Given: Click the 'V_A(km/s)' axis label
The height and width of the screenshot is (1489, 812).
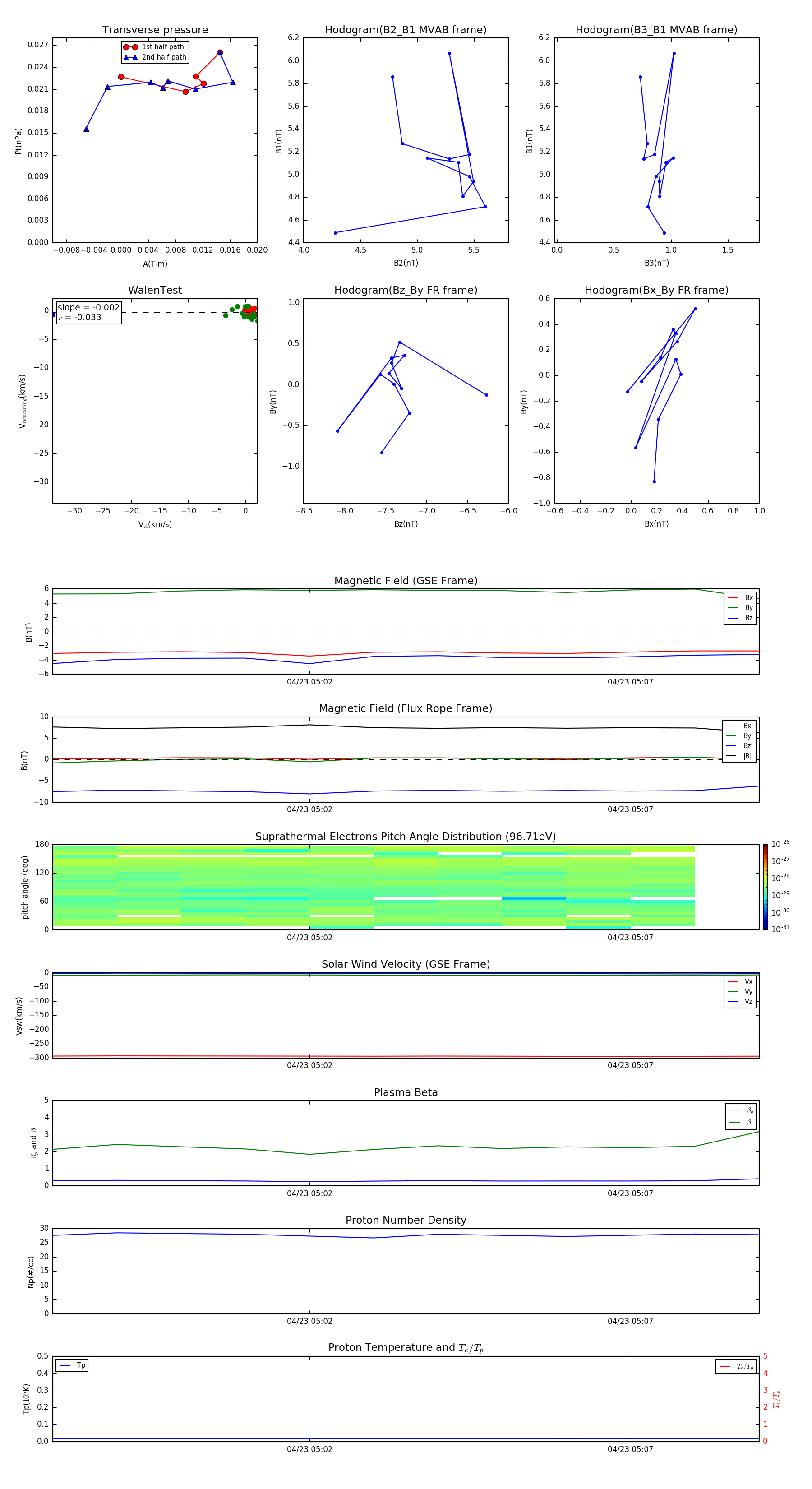Looking at the screenshot, I should (155, 524).
